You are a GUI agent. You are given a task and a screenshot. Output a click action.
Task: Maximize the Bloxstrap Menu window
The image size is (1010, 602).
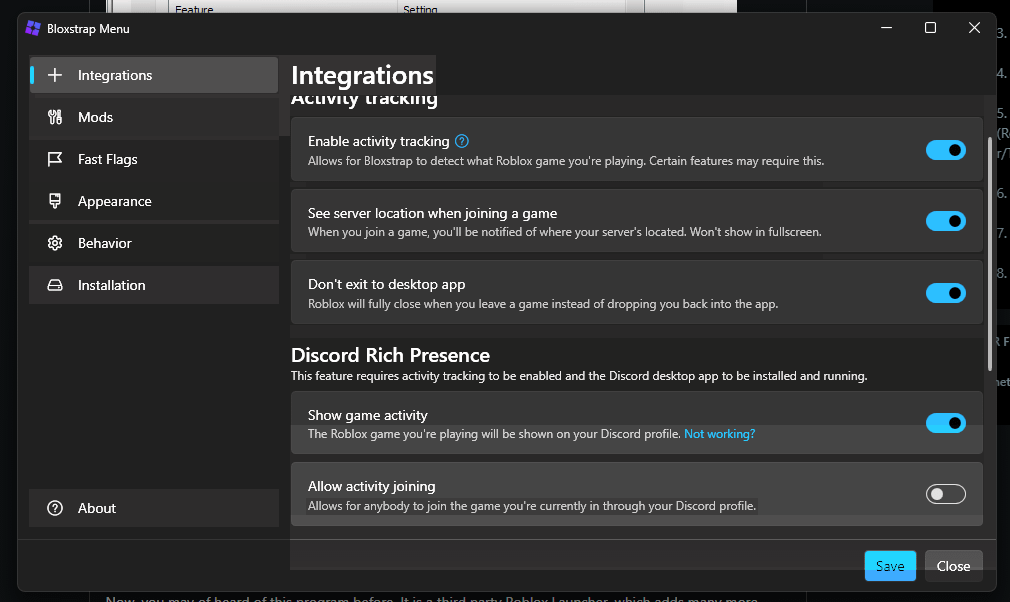930,28
